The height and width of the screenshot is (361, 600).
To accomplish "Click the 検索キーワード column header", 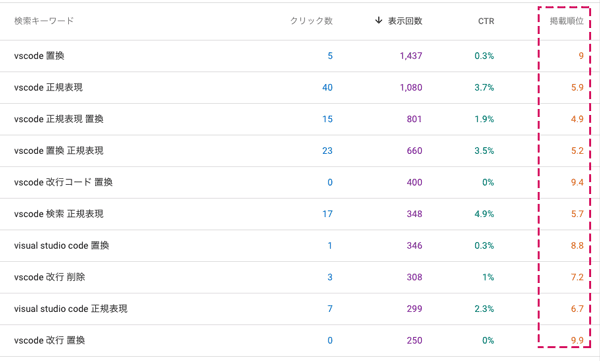I will [x=44, y=21].
